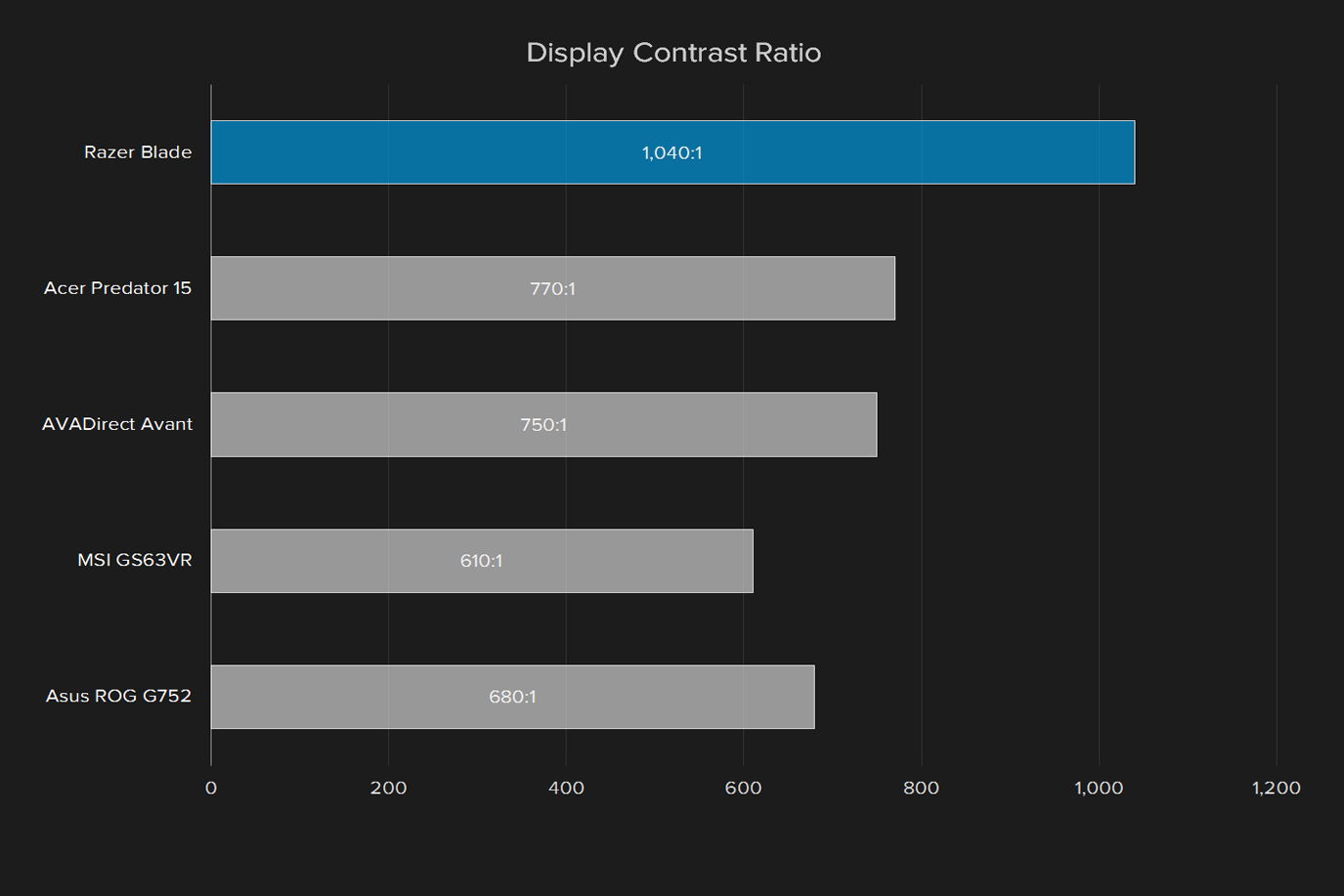The image size is (1344, 896).
Task: Click the '680:1' value label
Action: tap(512, 697)
